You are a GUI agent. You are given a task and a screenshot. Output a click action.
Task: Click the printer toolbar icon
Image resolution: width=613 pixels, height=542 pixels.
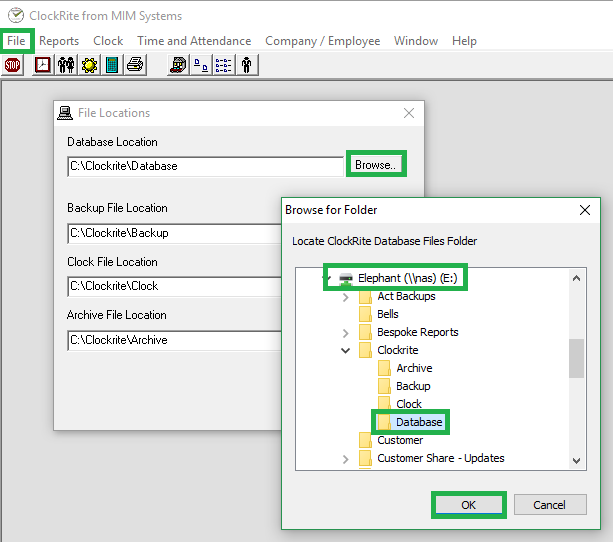(135, 65)
